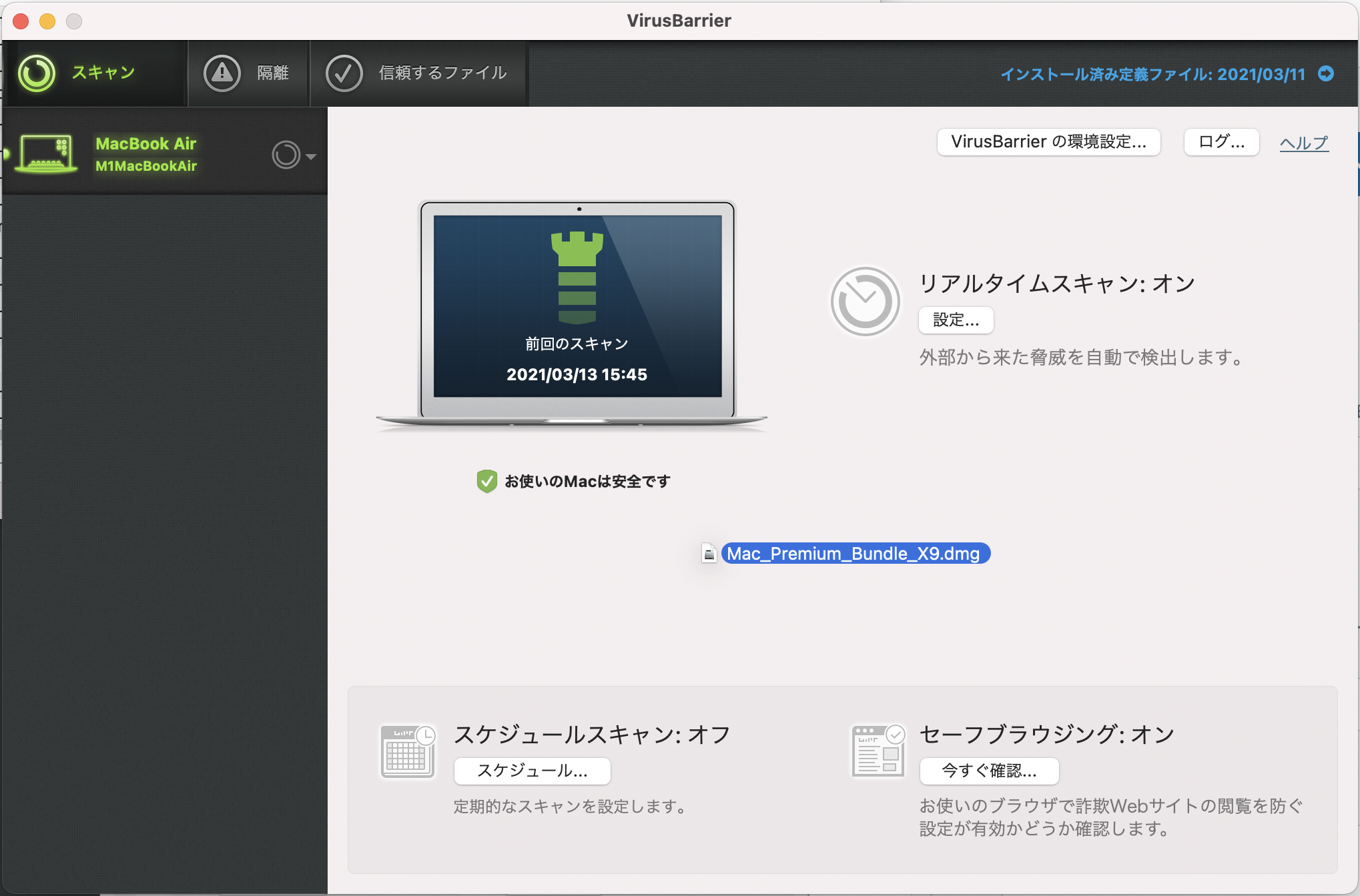This screenshot has width=1360, height=896.
Task: Click the スケジュールスキャン: オフ heading
Action: (x=592, y=735)
